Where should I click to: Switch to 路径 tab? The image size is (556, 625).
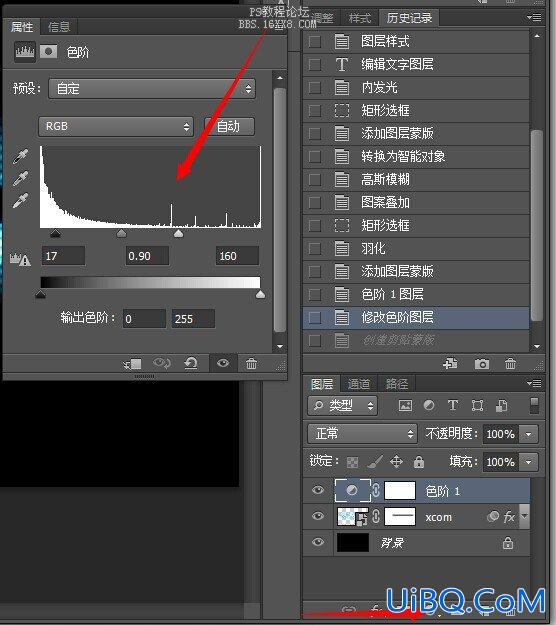point(397,384)
